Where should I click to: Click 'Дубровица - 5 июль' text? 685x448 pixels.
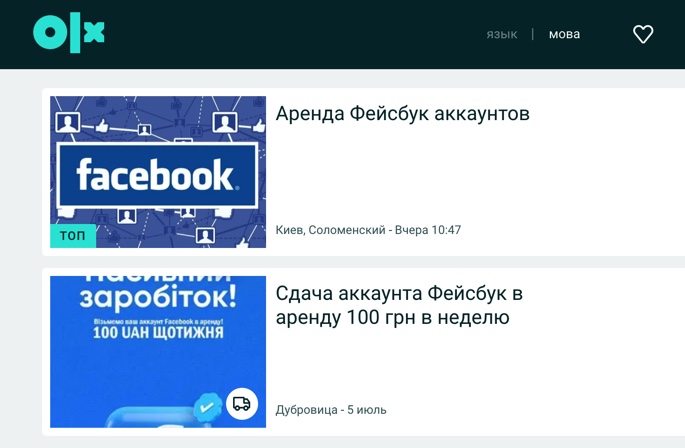tap(331, 410)
